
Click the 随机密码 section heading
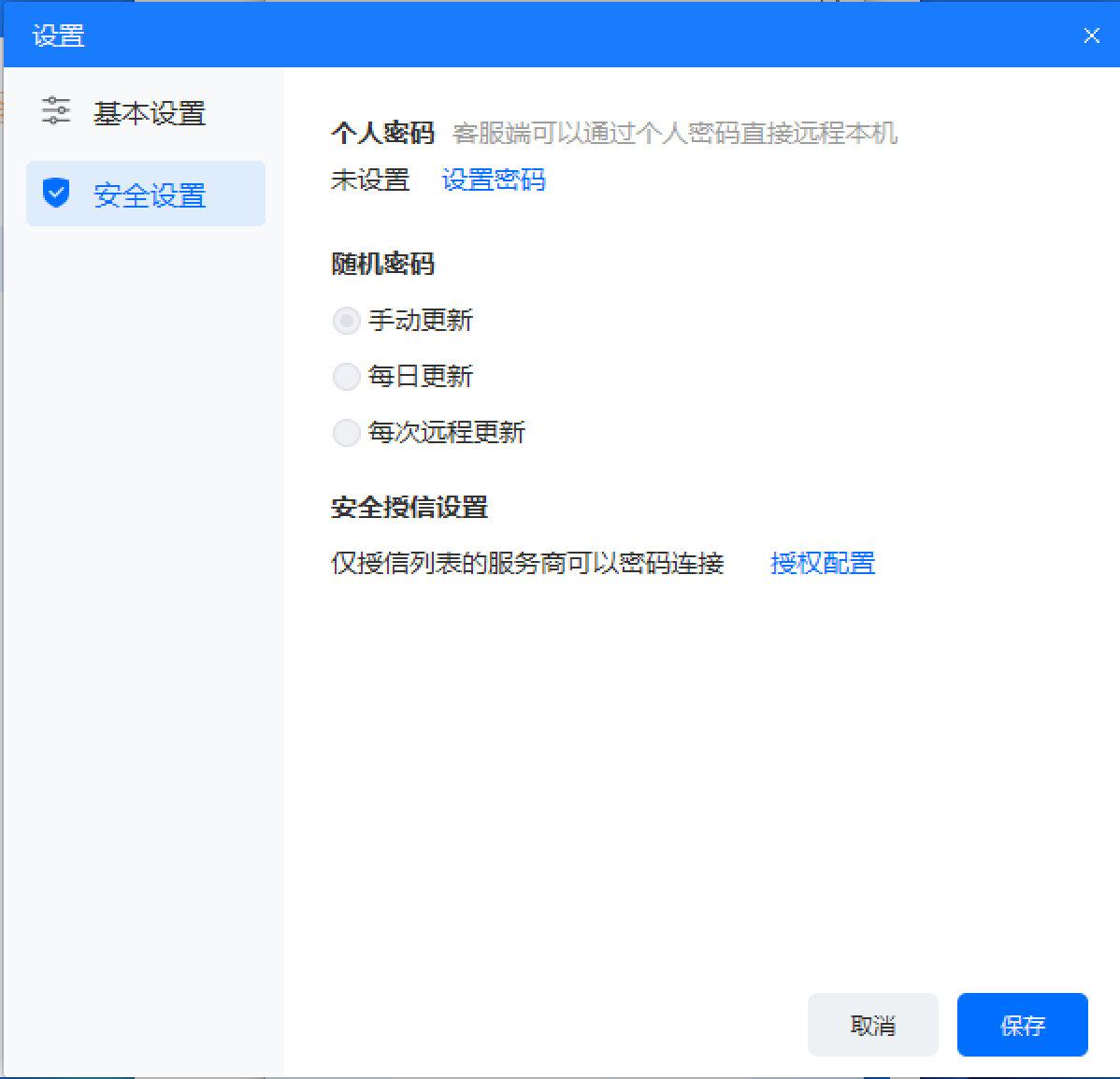pyautogui.click(x=382, y=264)
